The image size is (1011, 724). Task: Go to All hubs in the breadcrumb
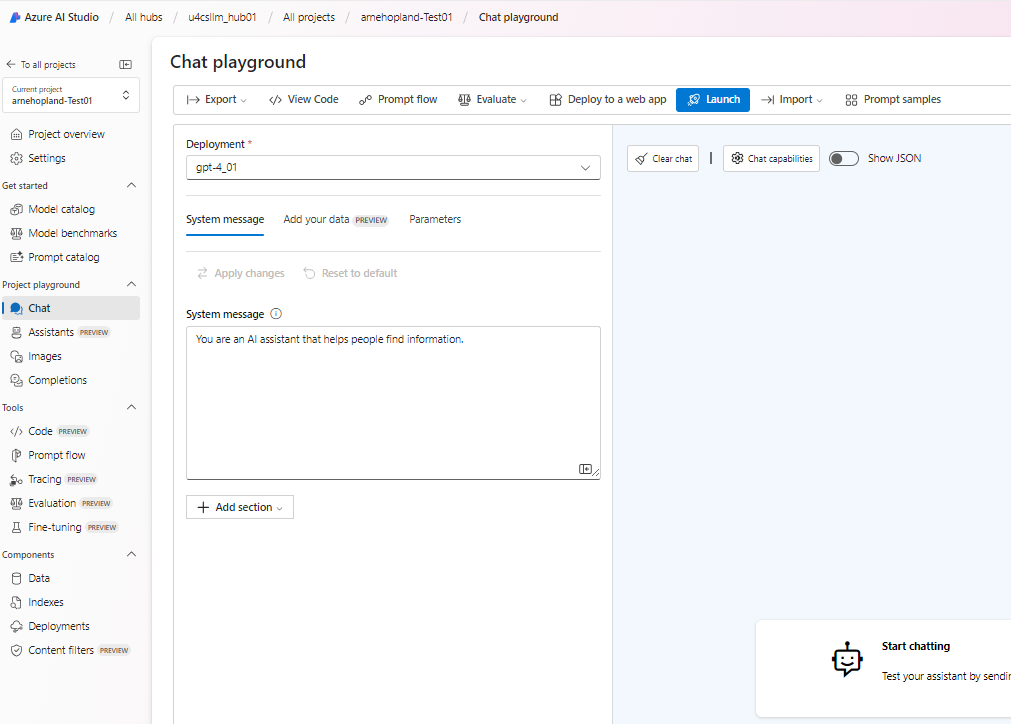[x=144, y=17]
